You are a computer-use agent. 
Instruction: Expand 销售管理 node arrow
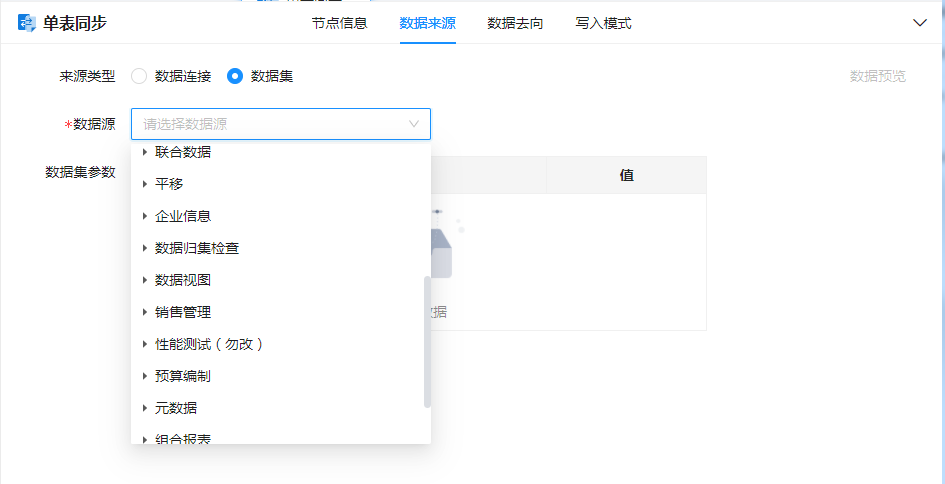[145, 312]
